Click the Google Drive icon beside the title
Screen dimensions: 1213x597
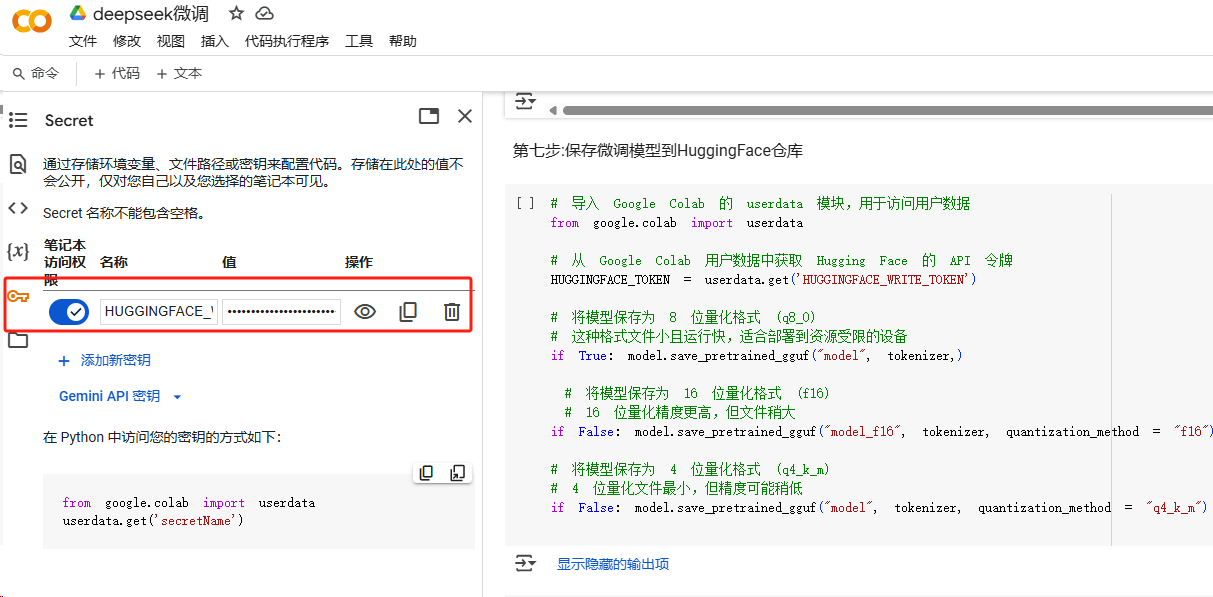[78, 13]
